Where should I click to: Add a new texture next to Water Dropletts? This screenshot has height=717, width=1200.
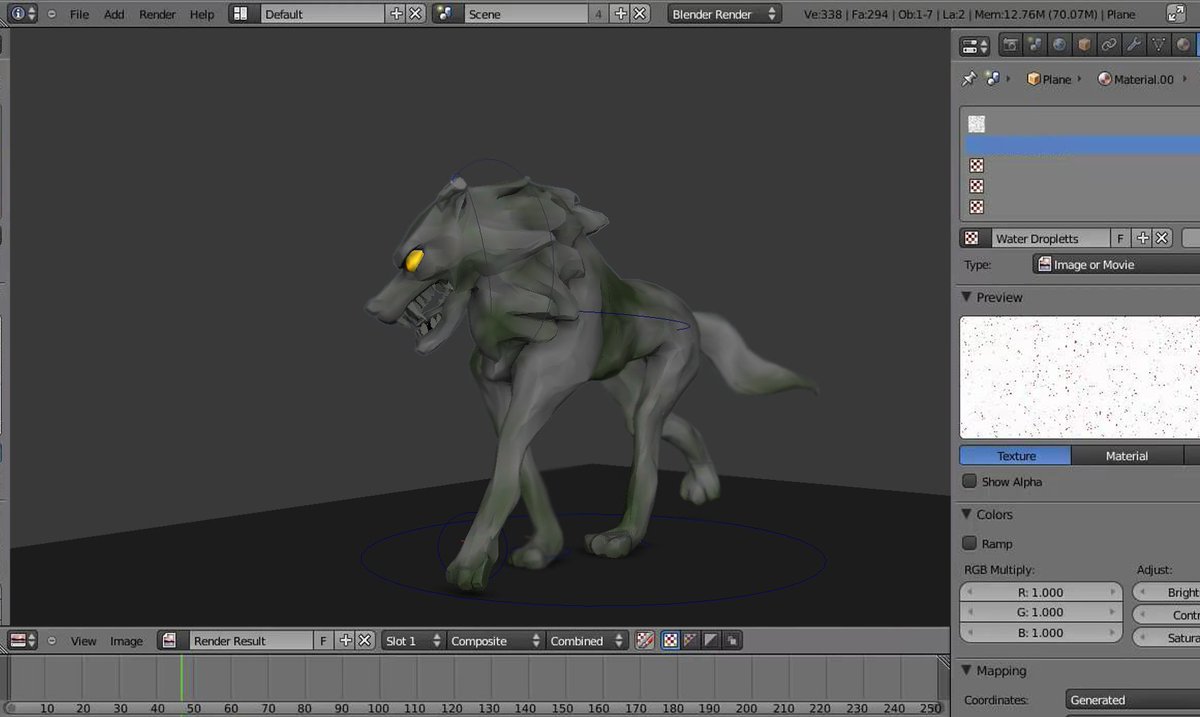[1144, 238]
